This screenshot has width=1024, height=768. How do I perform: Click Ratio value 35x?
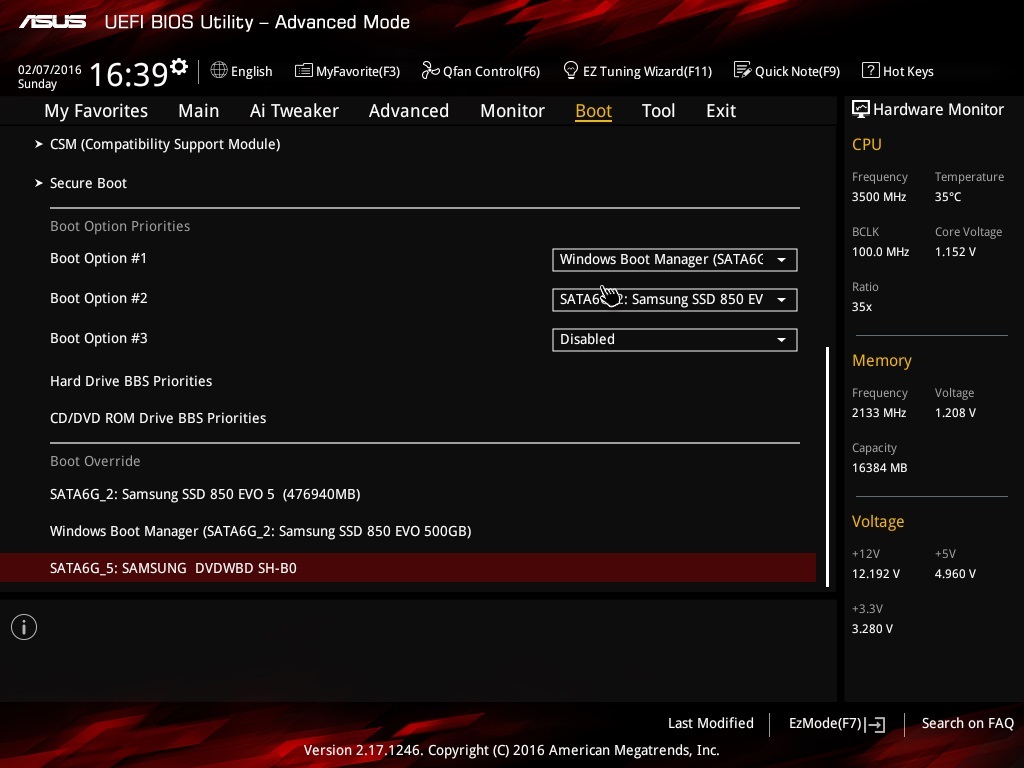click(x=861, y=306)
